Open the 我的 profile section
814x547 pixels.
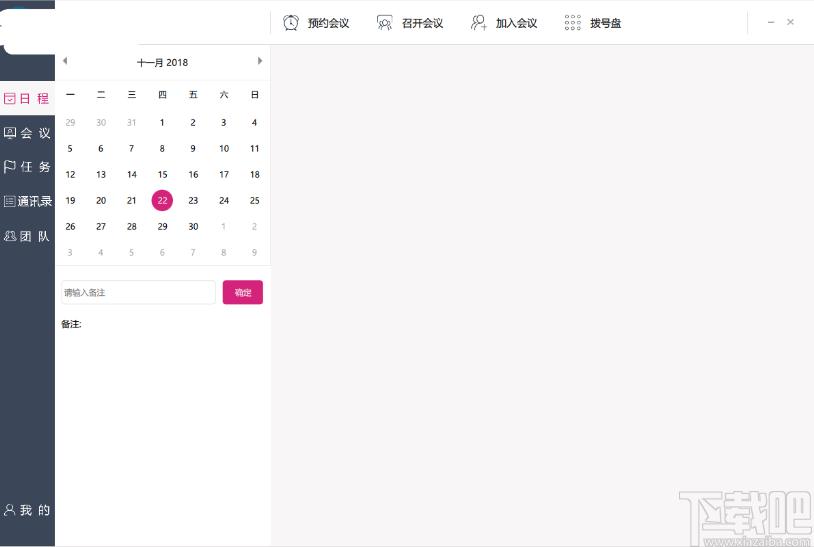pyautogui.click(x=27, y=510)
